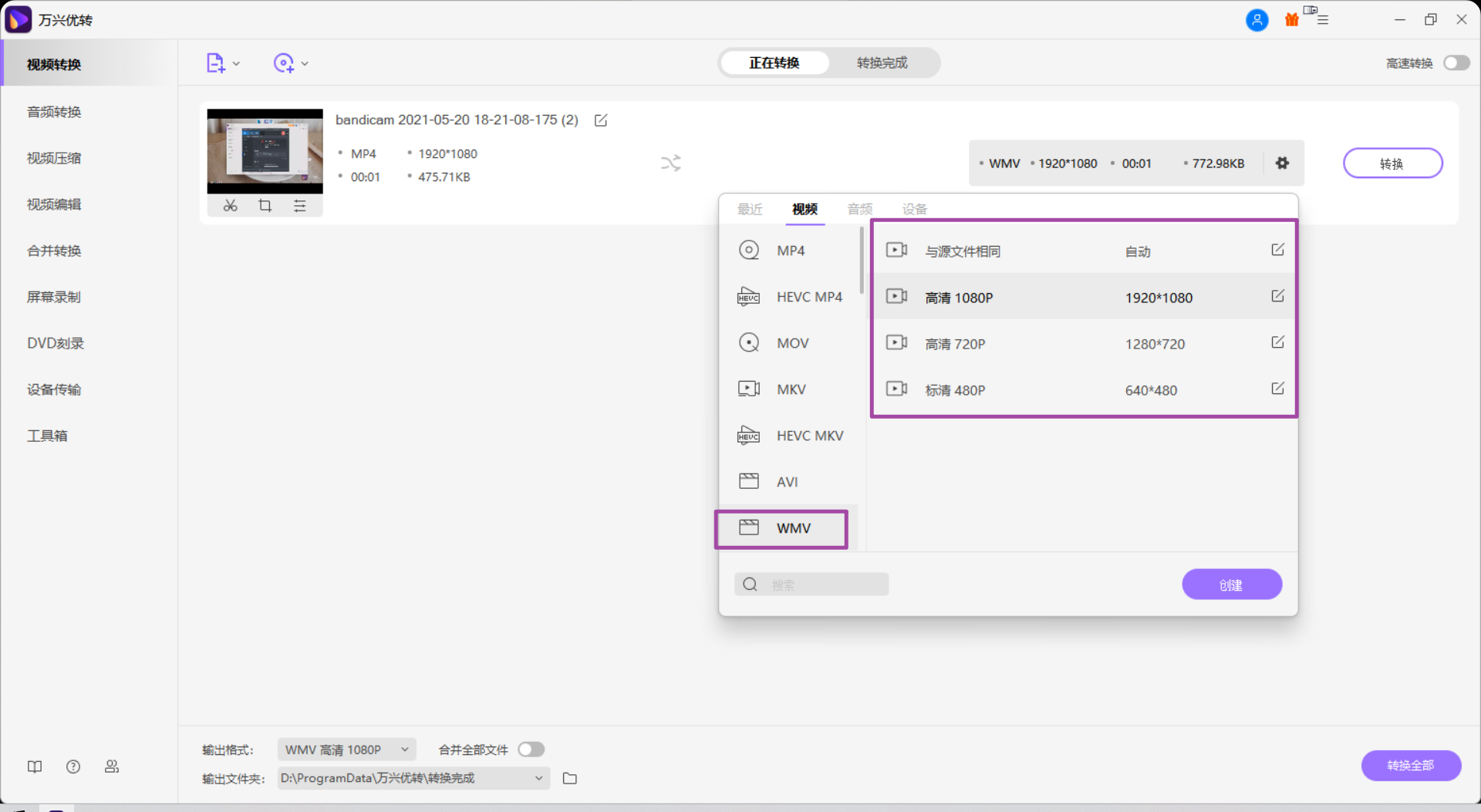Click the 创建 button
The width and height of the screenshot is (1481, 812).
click(1231, 585)
